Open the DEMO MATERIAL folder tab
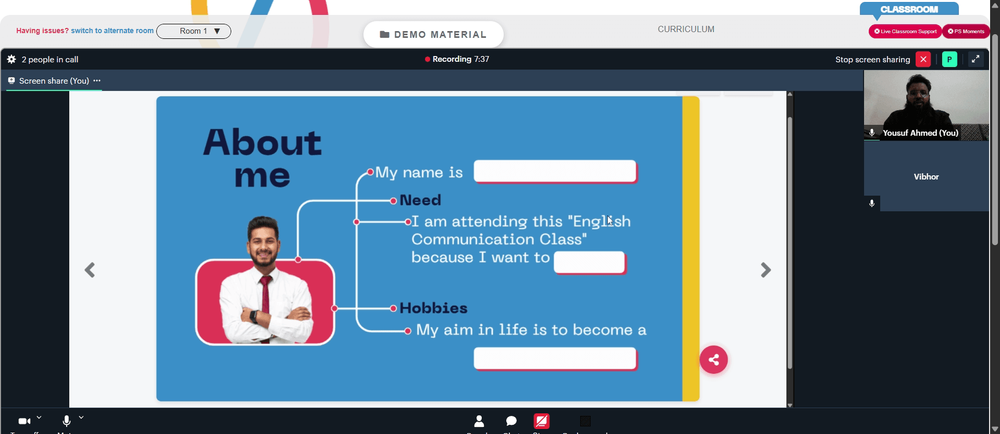The width and height of the screenshot is (1000, 434). pyautogui.click(x=434, y=34)
